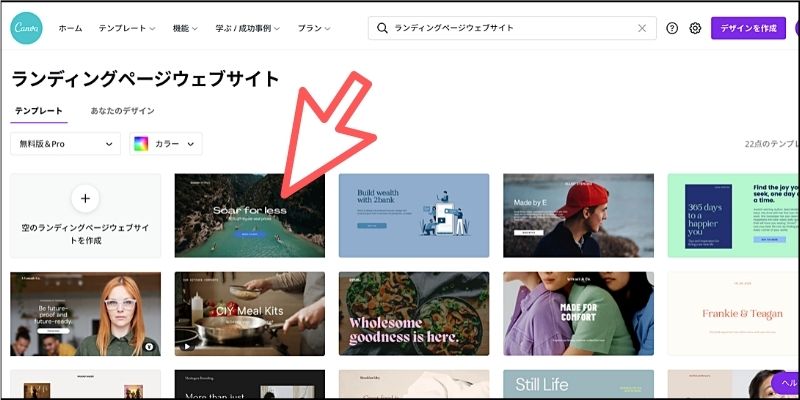The image size is (800, 400).
Task: Open the Still Life template
Action: [x=578, y=384]
